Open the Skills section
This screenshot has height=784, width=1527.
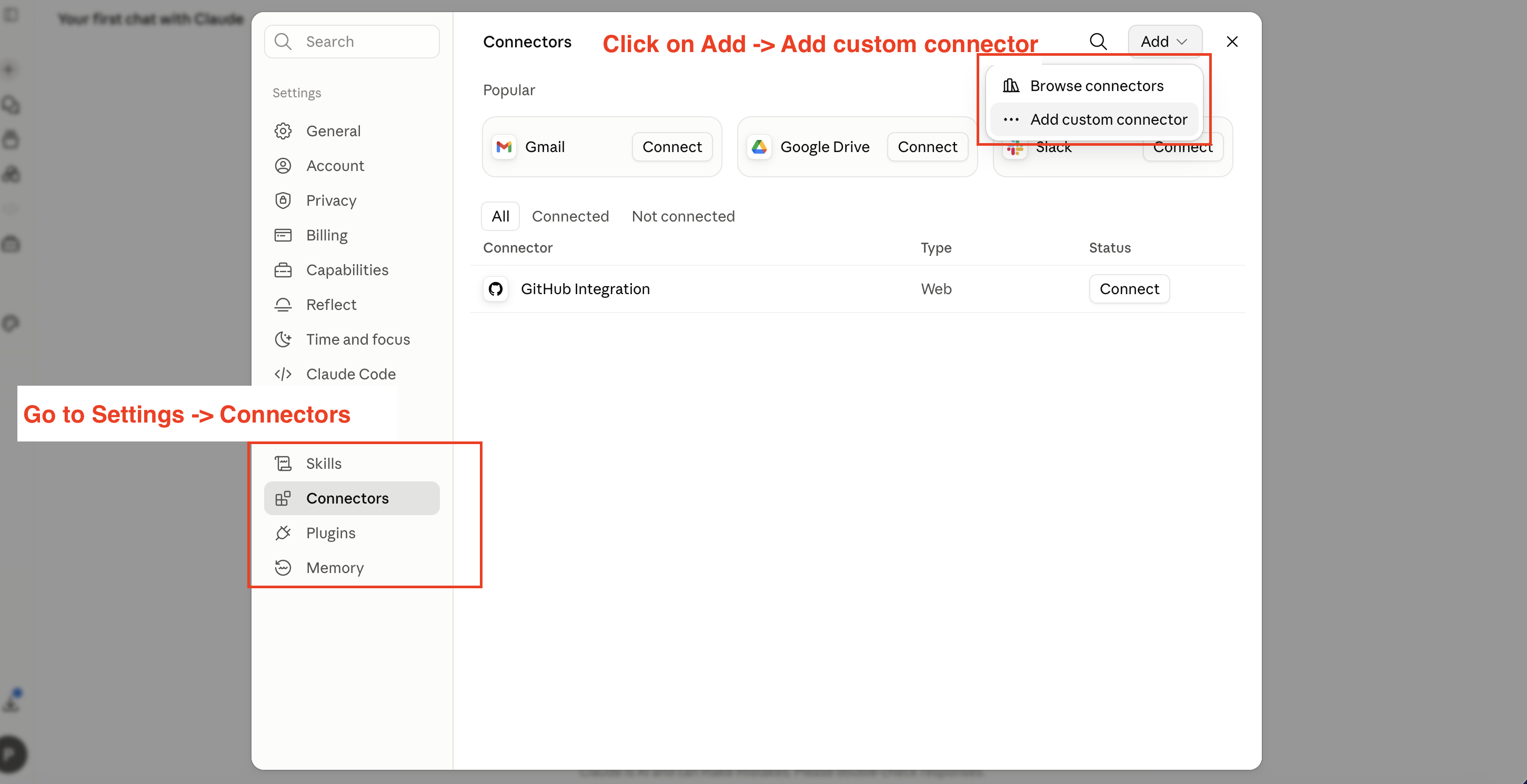click(x=351, y=464)
